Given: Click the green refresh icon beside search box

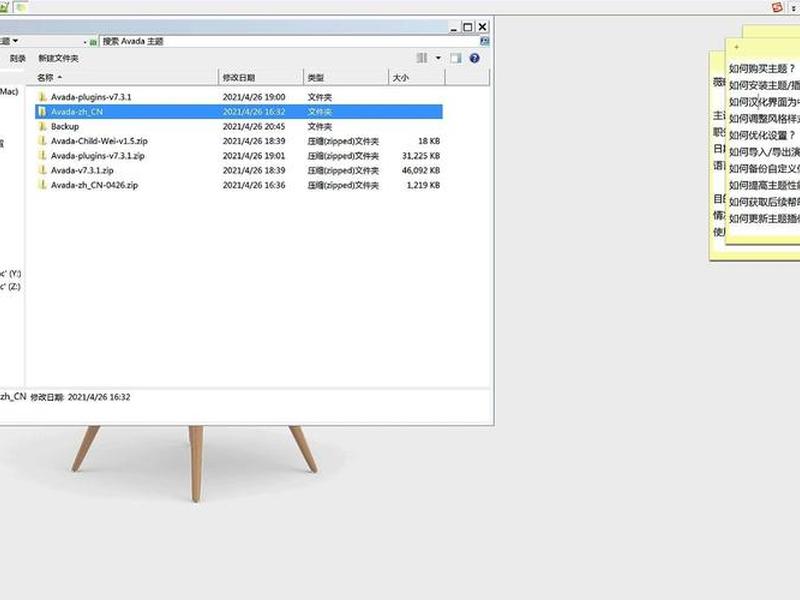Looking at the screenshot, I should click(93, 42).
